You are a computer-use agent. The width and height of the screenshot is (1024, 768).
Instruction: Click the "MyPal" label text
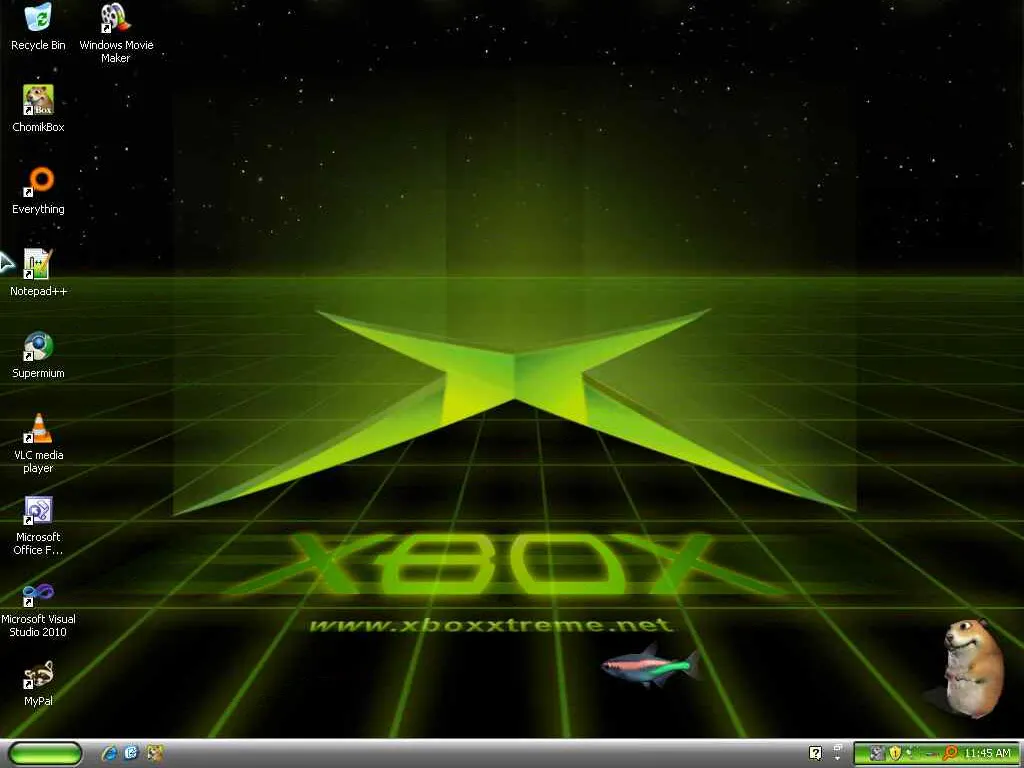coord(38,701)
